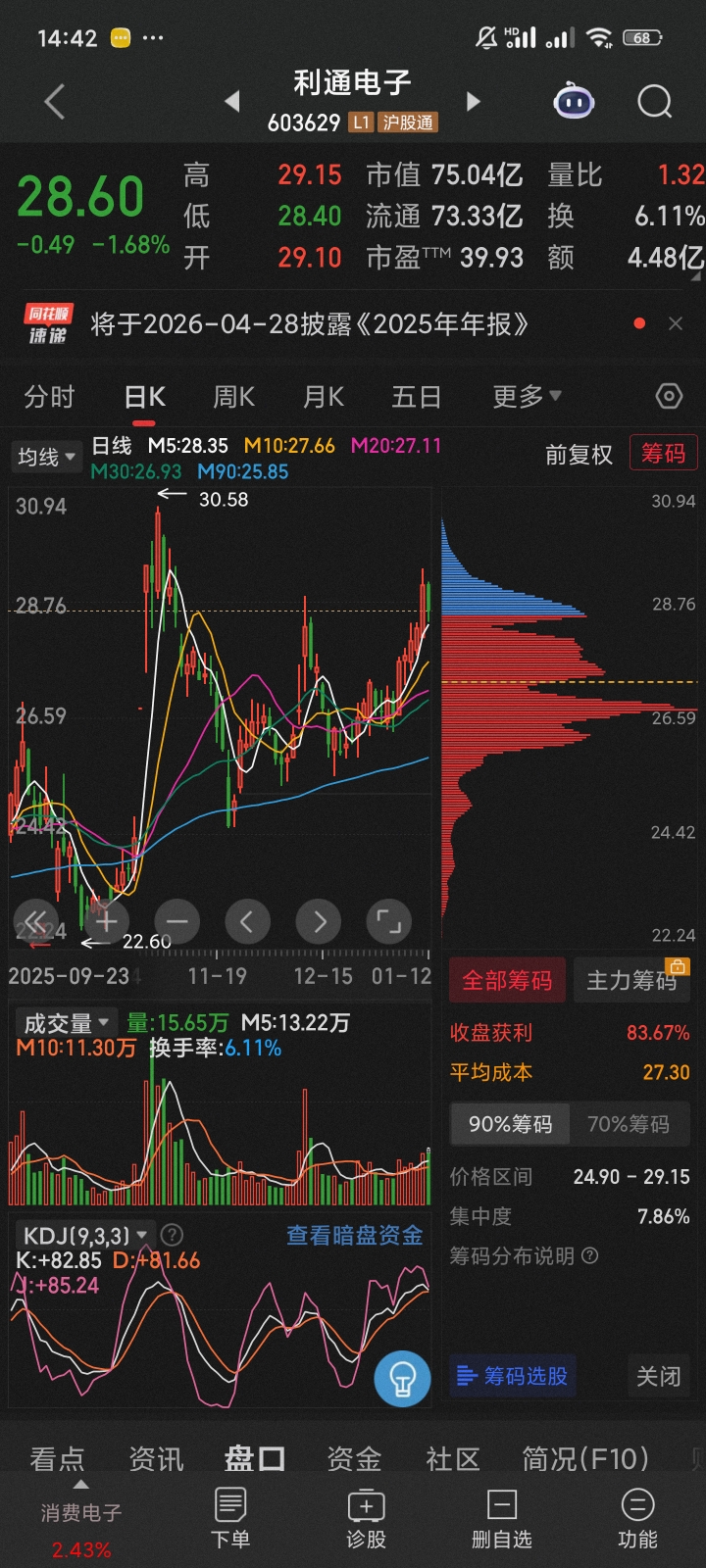The height and width of the screenshot is (1568, 706).
Task: Go to next stock with right triangle
Action: 474,101
